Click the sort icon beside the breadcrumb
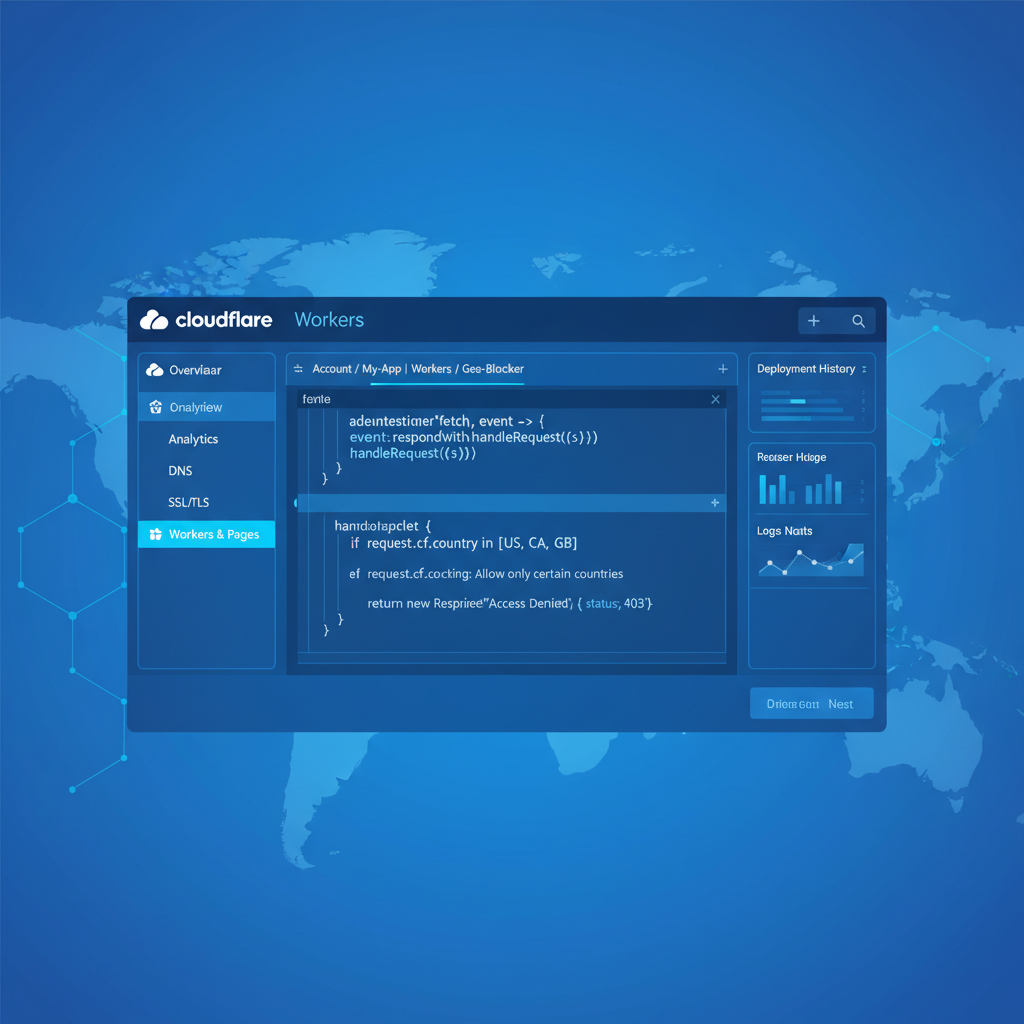This screenshot has width=1024, height=1024. point(298,369)
